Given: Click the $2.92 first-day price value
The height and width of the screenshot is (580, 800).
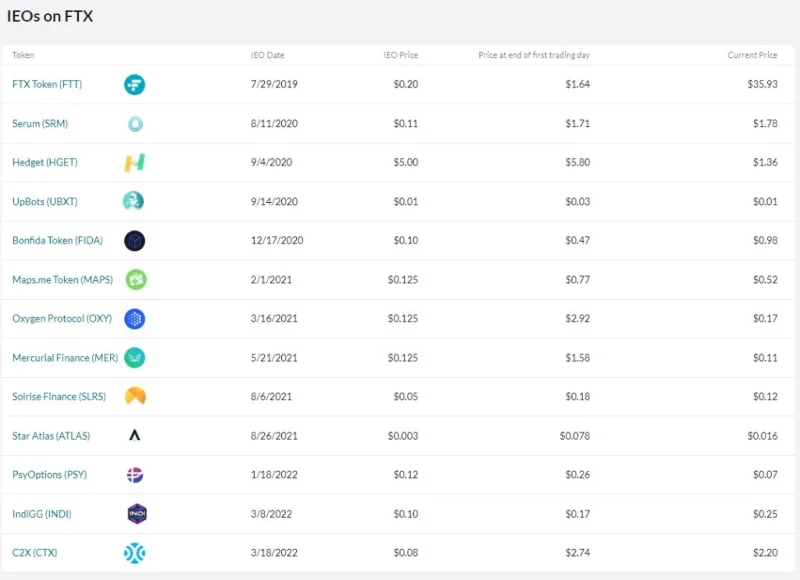Looking at the screenshot, I should pos(578,318).
